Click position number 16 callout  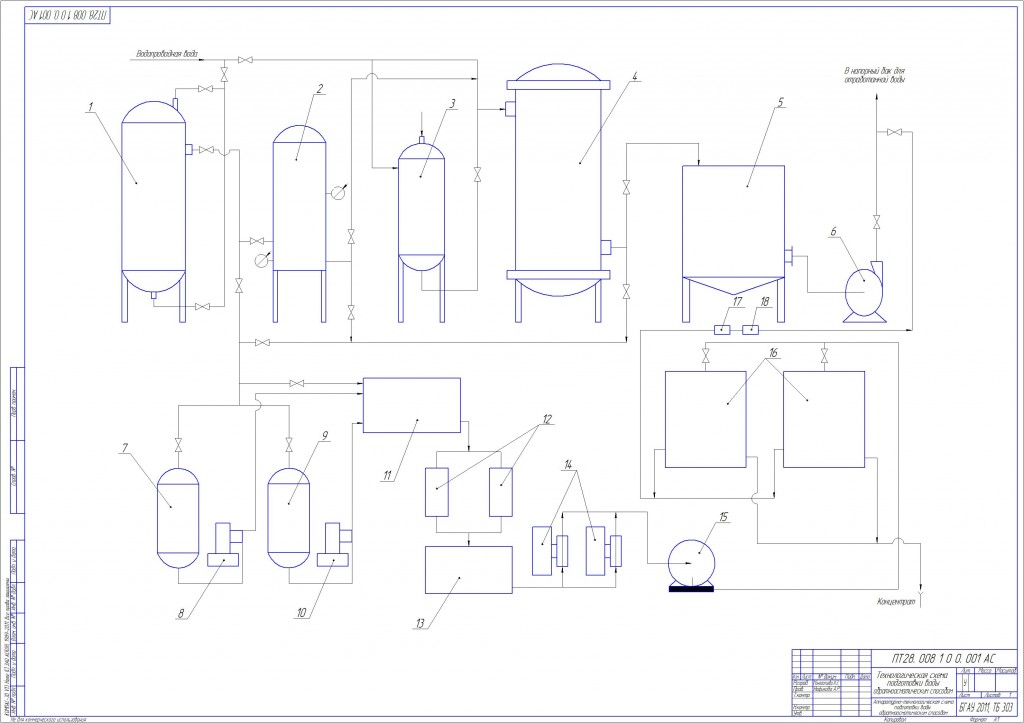[773, 352]
